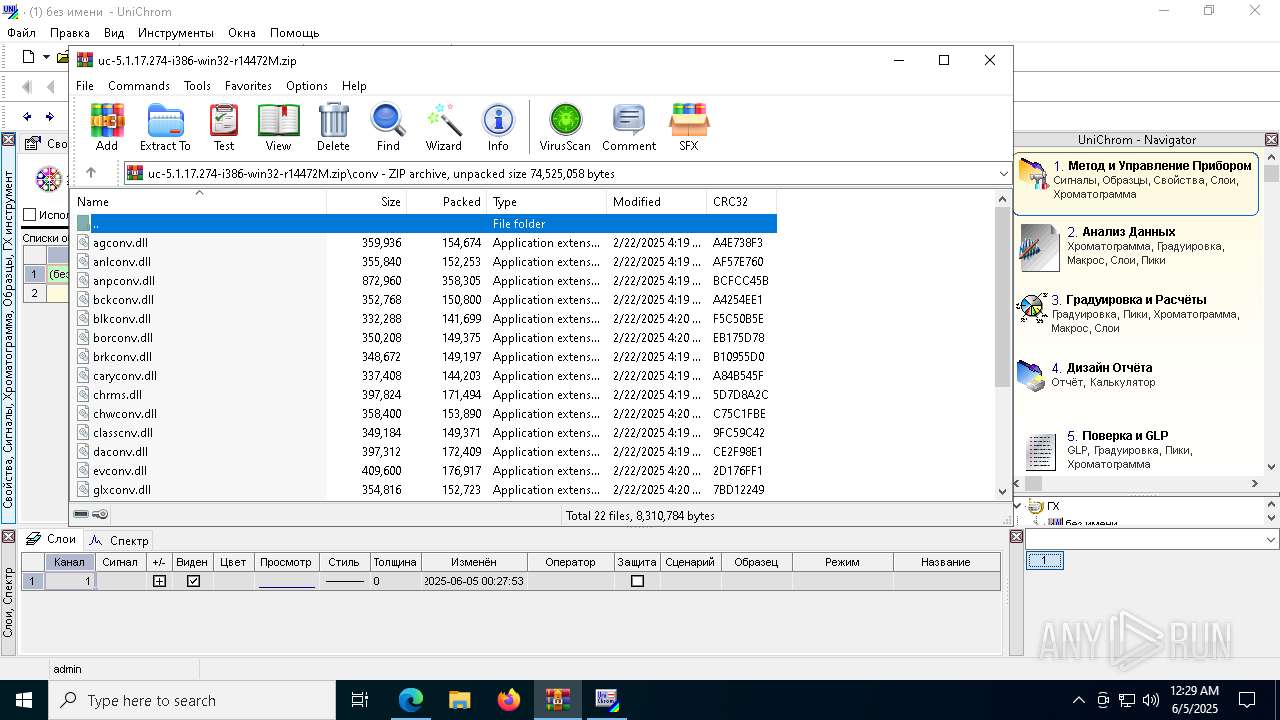Open UniChrom Инструменты menu
1280x720 pixels.
tap(176, 33)
